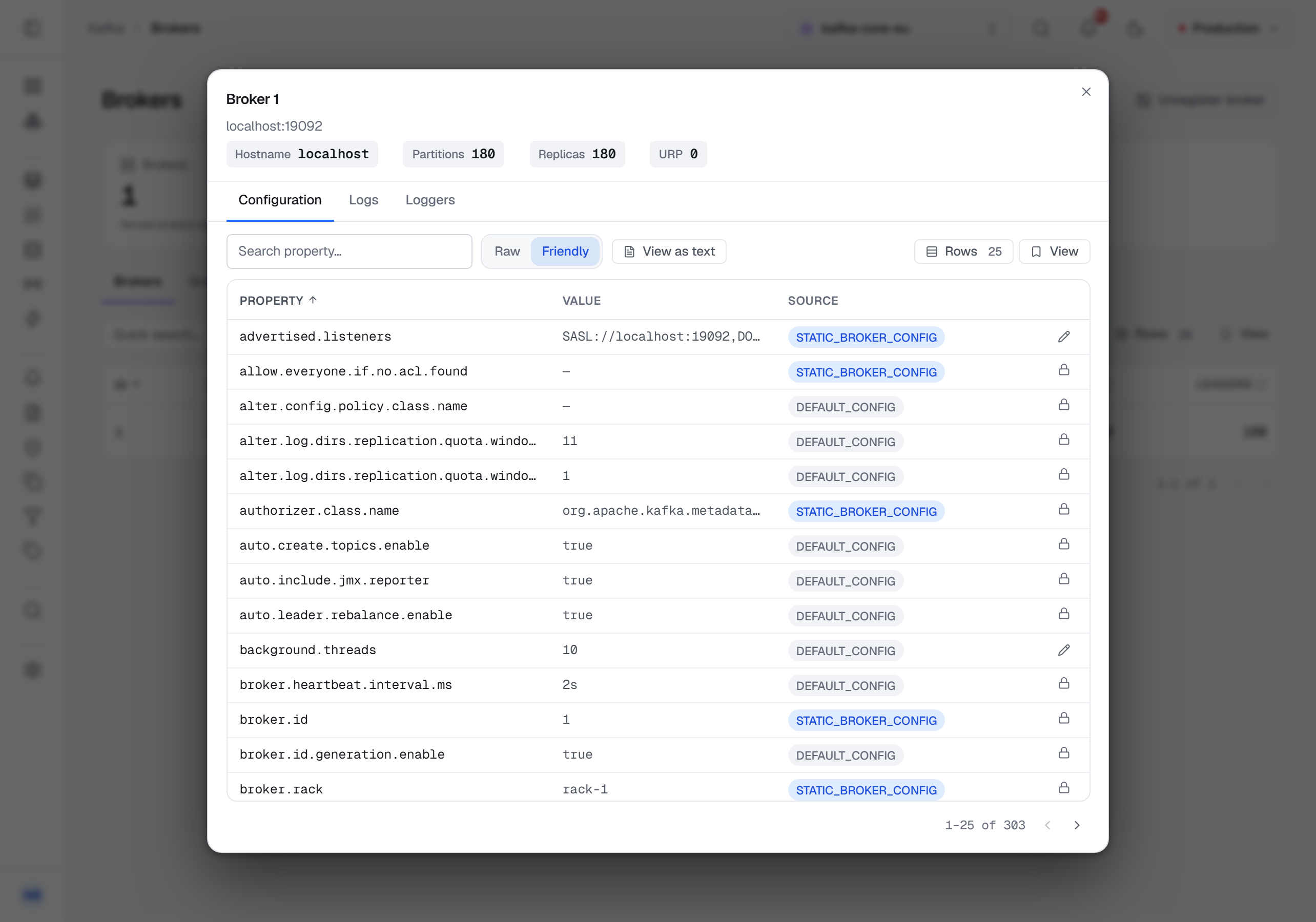Click the SOURCE column header
This screenshot has height=922, width=1316.
(x=812, y=301)
